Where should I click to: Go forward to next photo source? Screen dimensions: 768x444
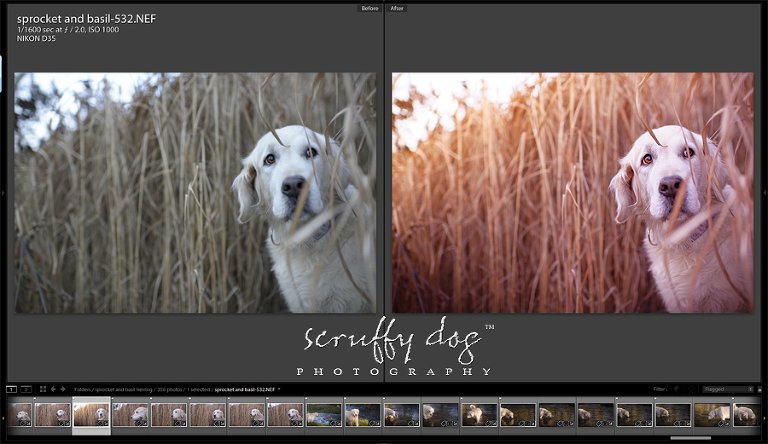64,388
